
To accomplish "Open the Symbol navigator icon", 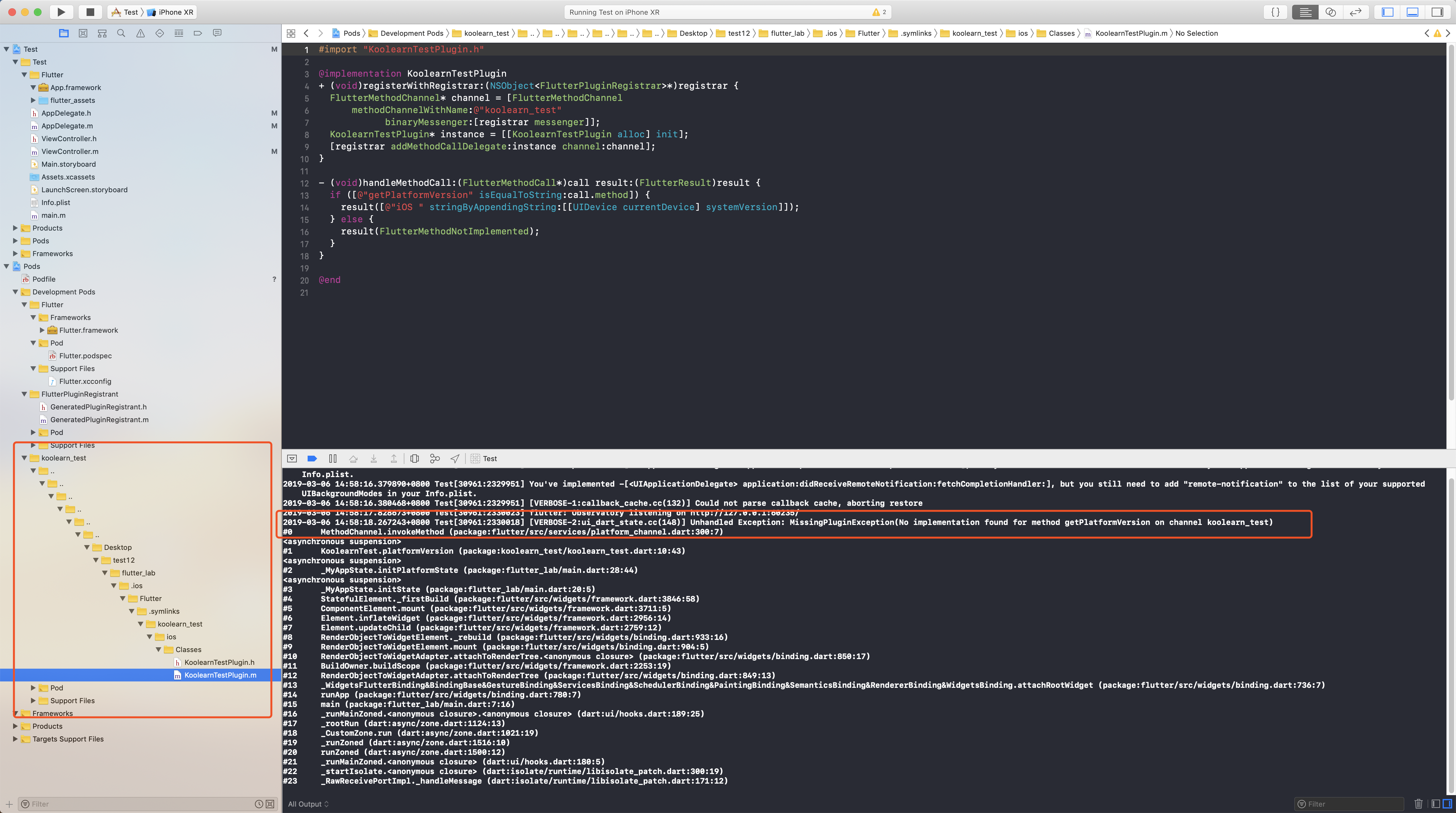I will click(x=102, y=33).
